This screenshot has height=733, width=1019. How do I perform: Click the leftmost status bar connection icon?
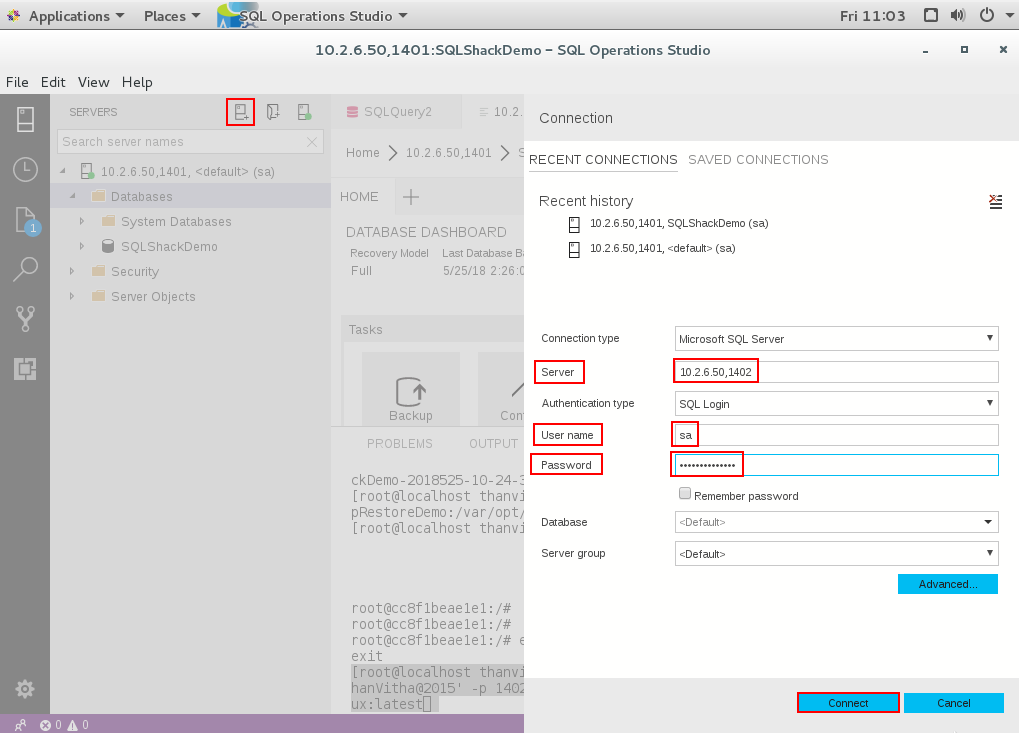click(20, 725)
